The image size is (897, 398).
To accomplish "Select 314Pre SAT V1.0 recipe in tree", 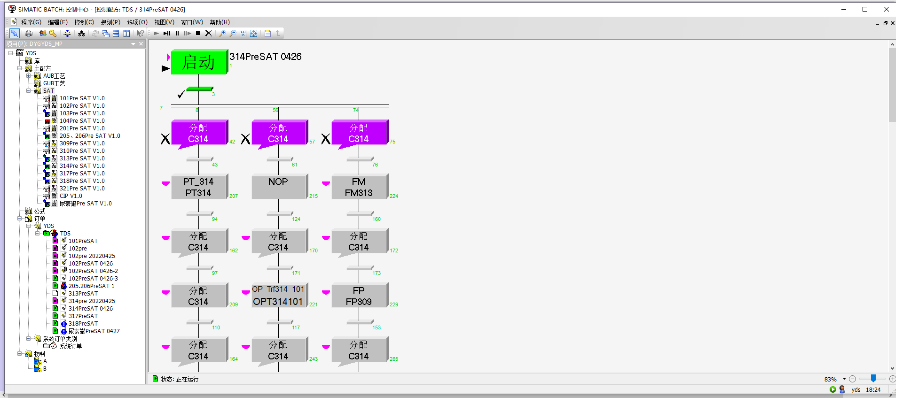I will coord(82,166).
